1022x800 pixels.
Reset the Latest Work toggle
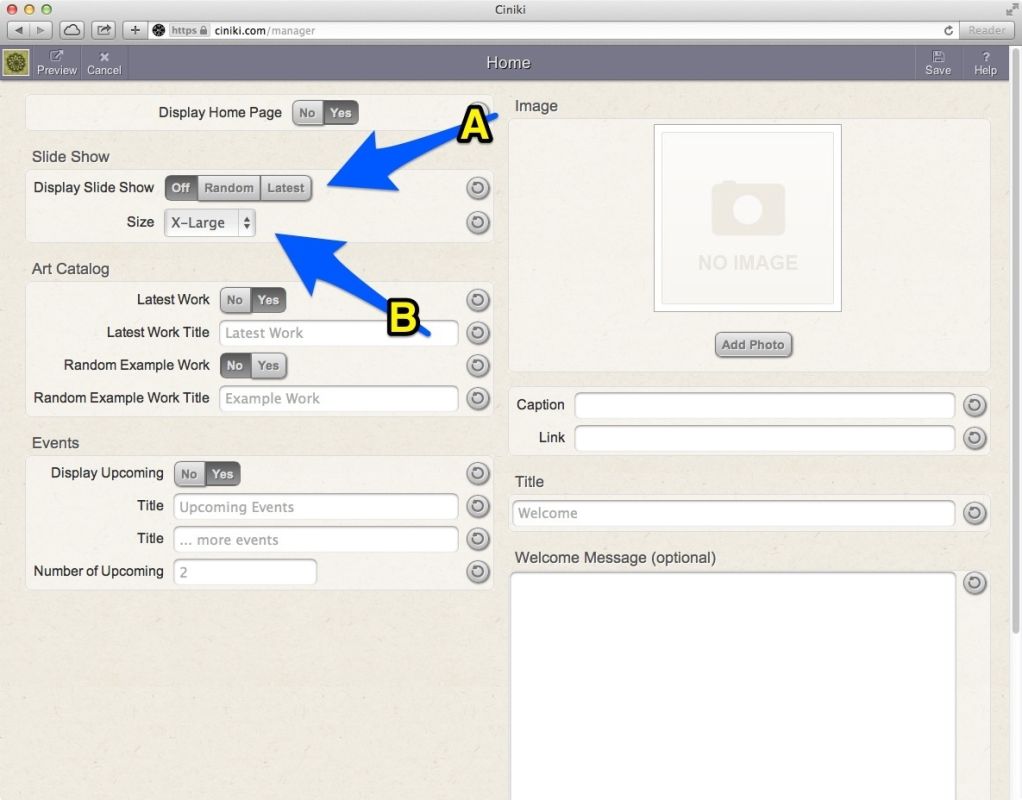(x=478, y=300)
